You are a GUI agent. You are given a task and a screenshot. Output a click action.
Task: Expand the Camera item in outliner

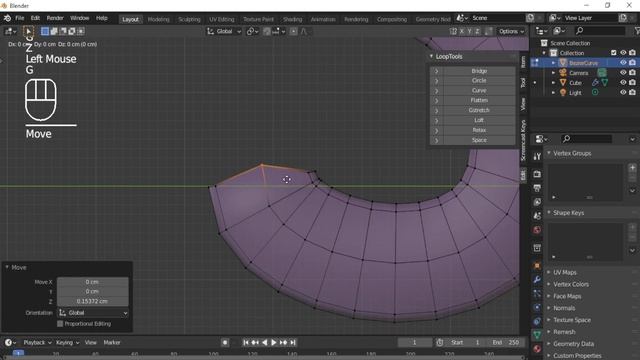click(553, 73)
